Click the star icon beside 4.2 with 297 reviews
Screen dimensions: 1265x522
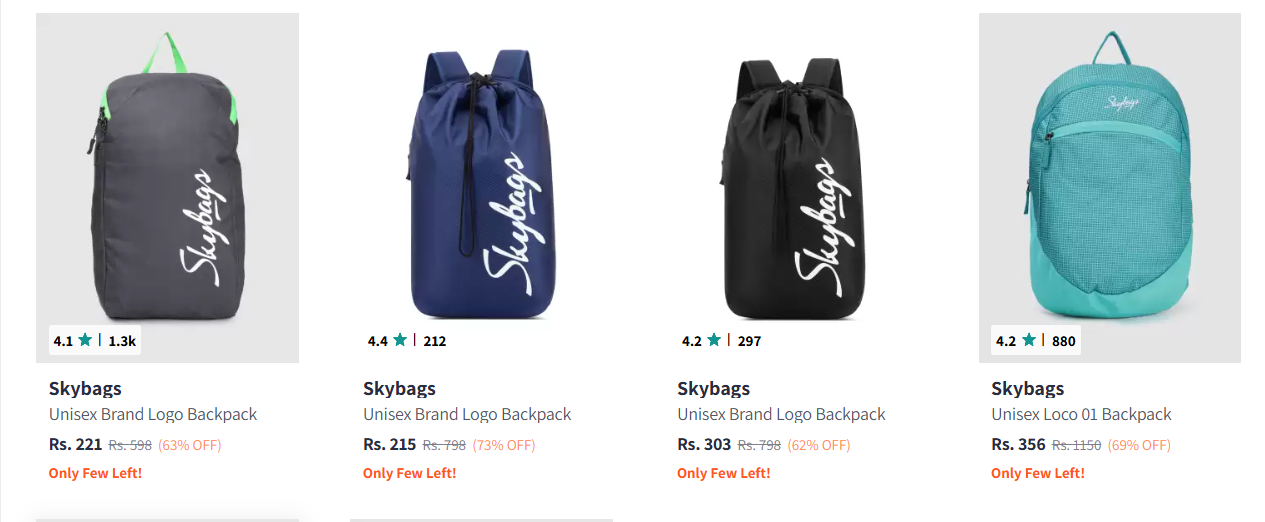click(x=714, y=340)
